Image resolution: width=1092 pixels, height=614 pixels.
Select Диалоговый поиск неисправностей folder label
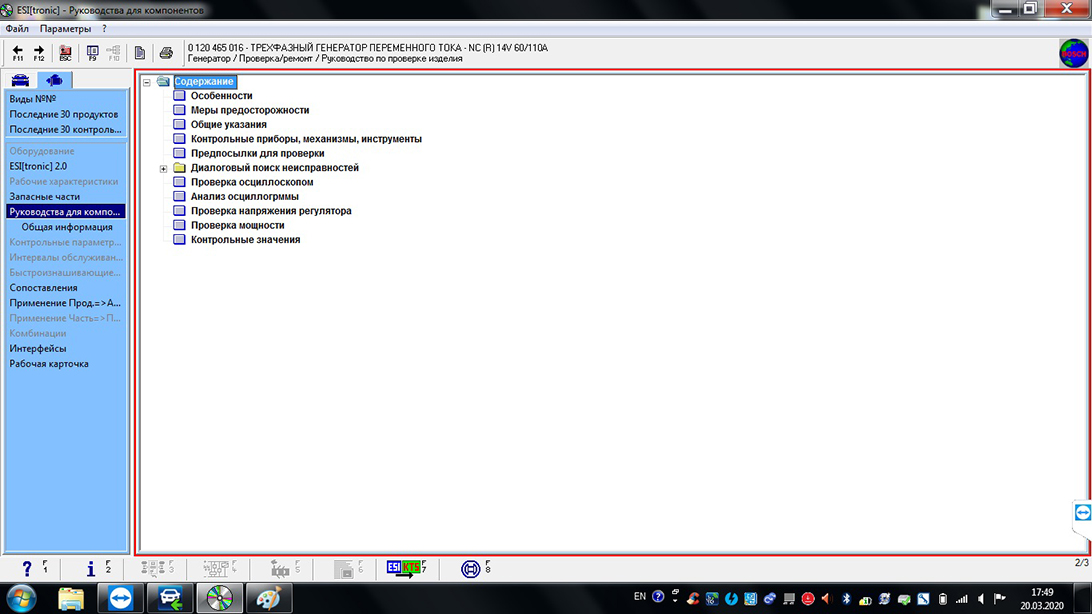point(275,168)
